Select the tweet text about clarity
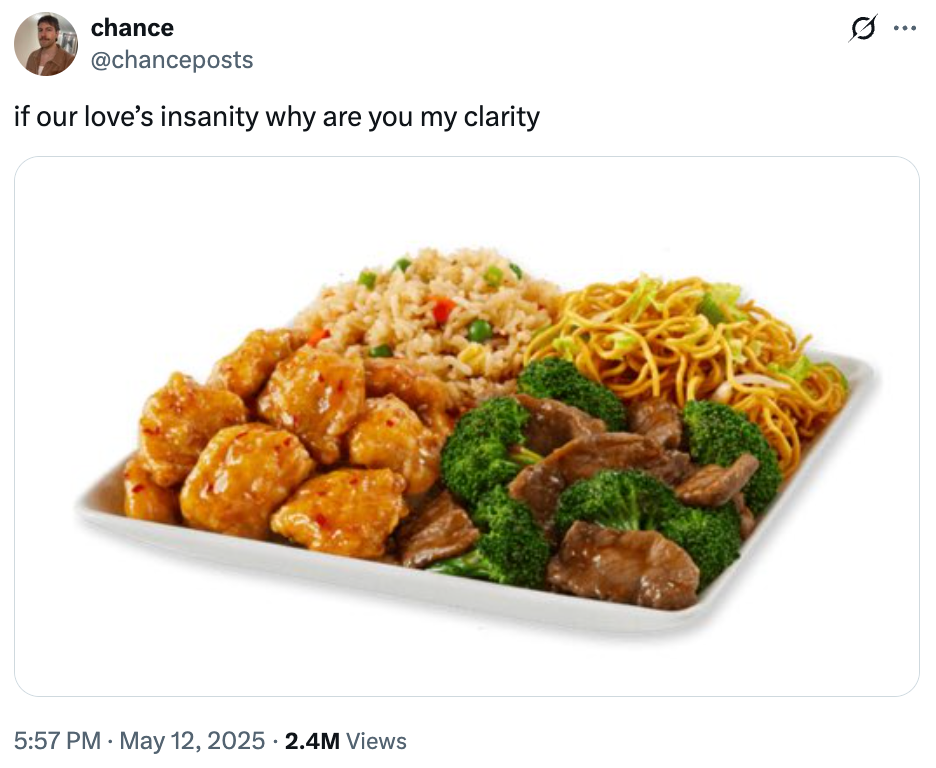This screenshot has width=936, height=768. pos(276,117)
